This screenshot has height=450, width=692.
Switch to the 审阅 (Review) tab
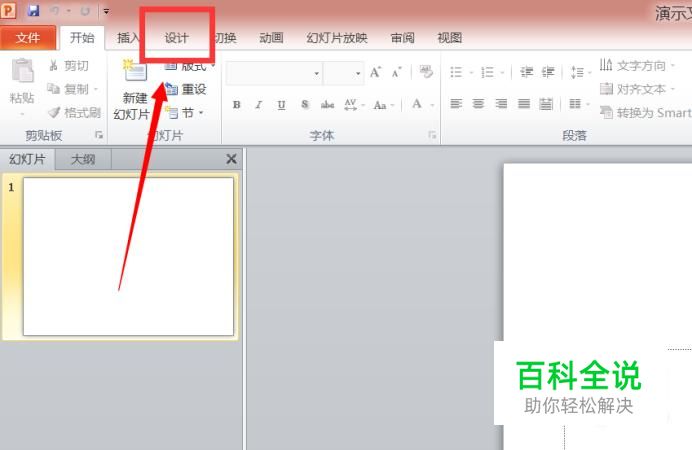[x=402, y=38]
